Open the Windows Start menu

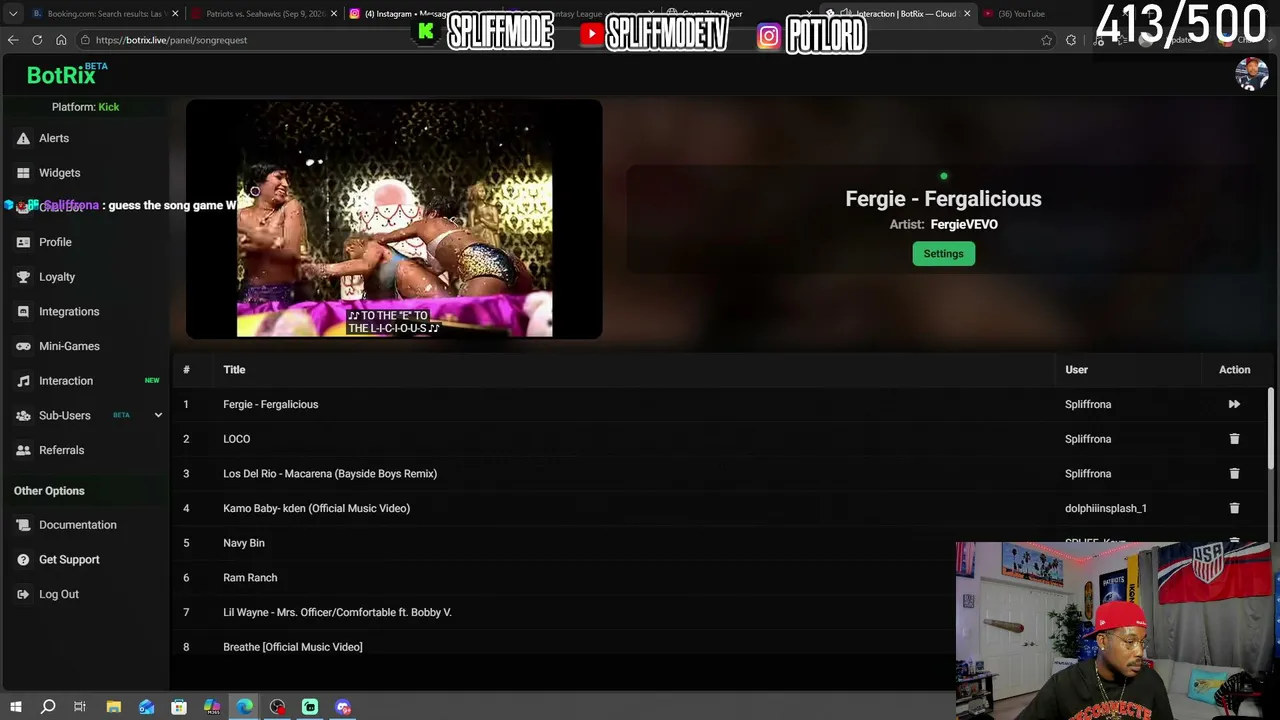click(x=15, y=707)
